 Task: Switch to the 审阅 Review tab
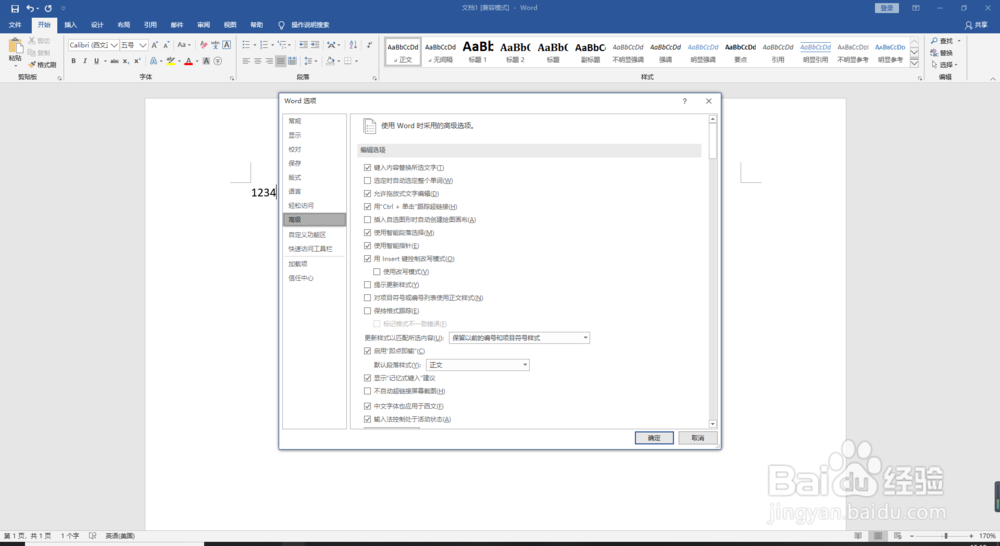coord(203,25)
